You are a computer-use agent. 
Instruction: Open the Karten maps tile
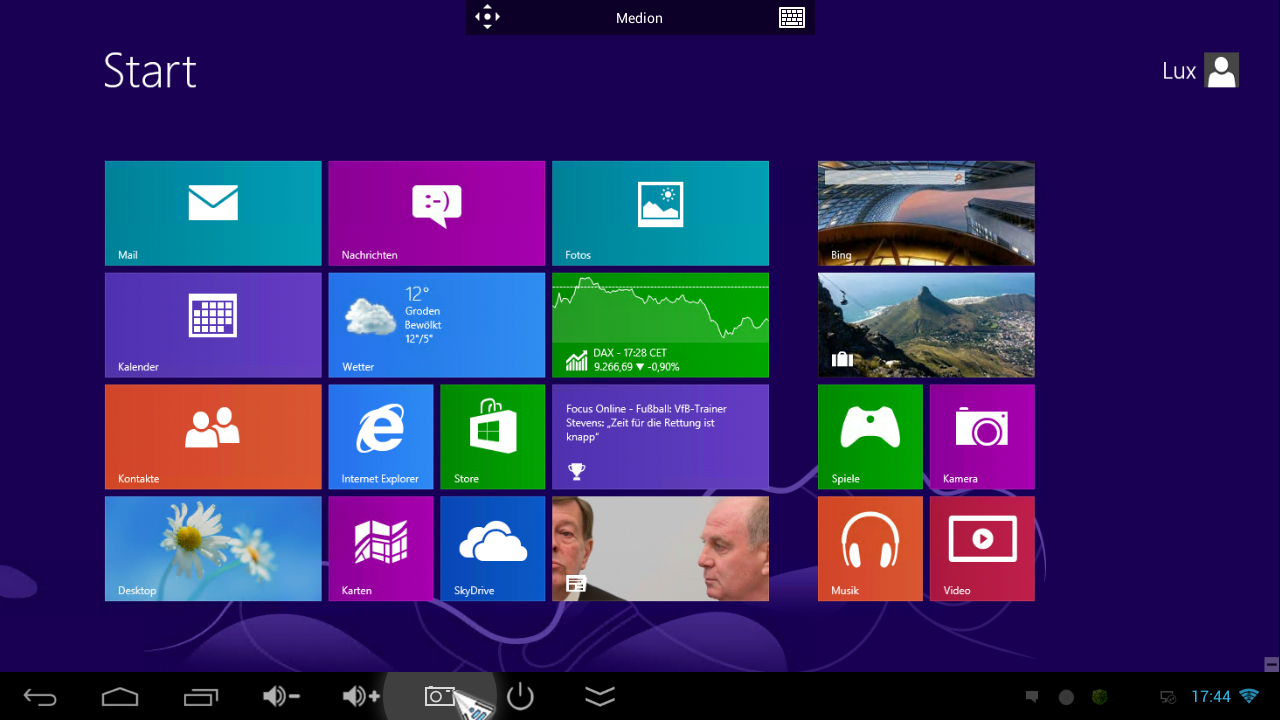381,549
